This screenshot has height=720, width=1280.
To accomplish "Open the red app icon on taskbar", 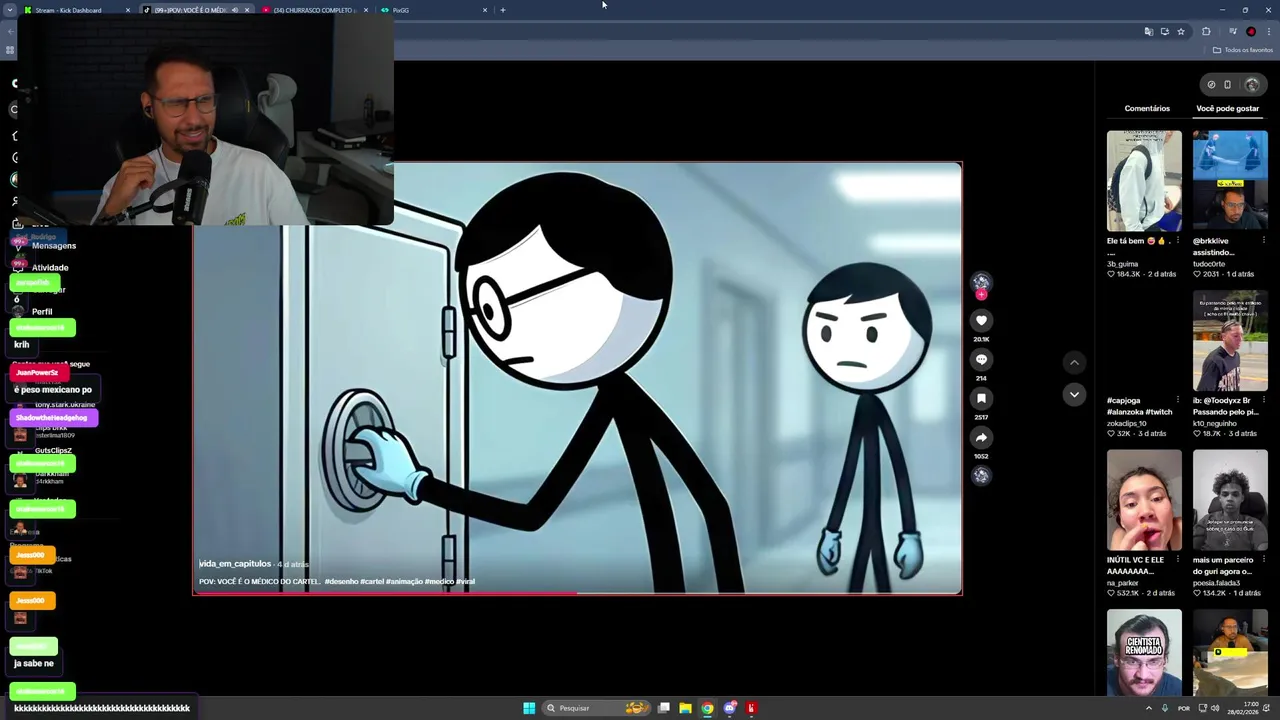I will pos(751,708).
